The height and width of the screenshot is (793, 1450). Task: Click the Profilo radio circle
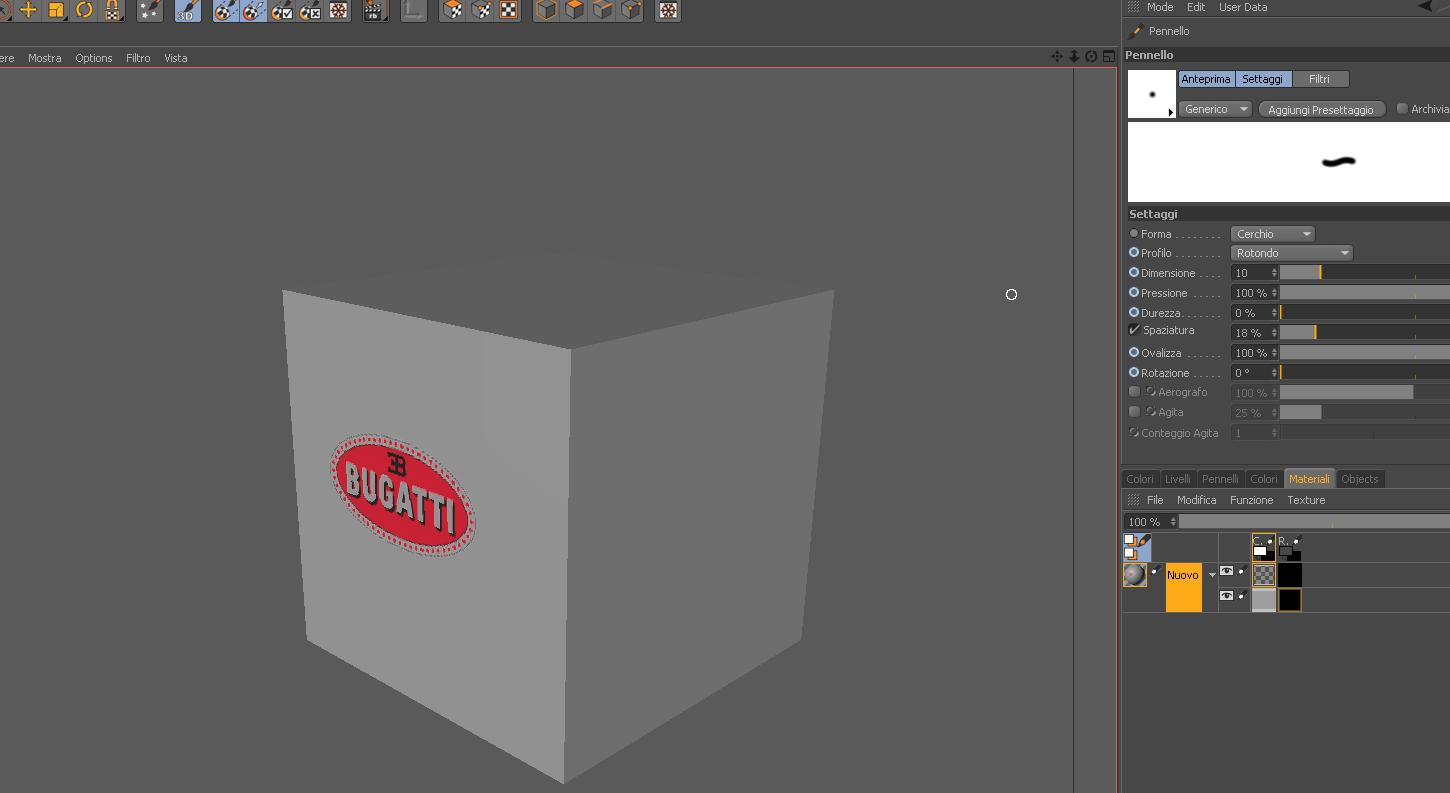(1134, 253)
